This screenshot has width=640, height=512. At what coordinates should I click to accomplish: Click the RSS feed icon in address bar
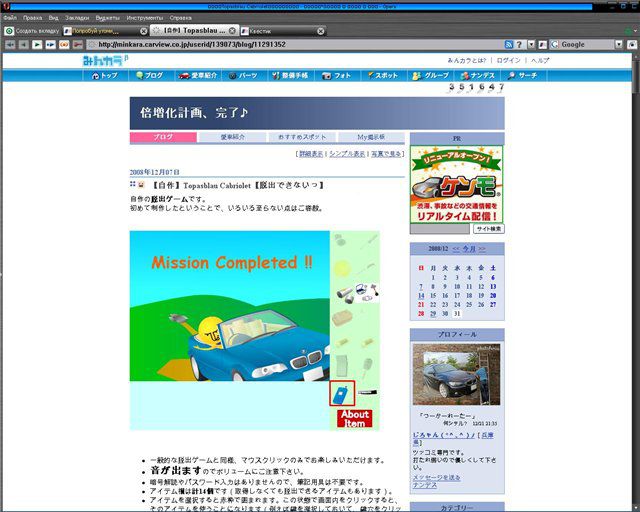coord(509,45)
